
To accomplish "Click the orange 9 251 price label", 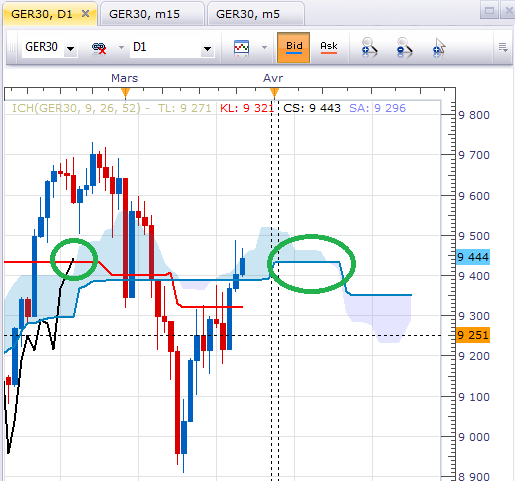I will tap(473, 335).
